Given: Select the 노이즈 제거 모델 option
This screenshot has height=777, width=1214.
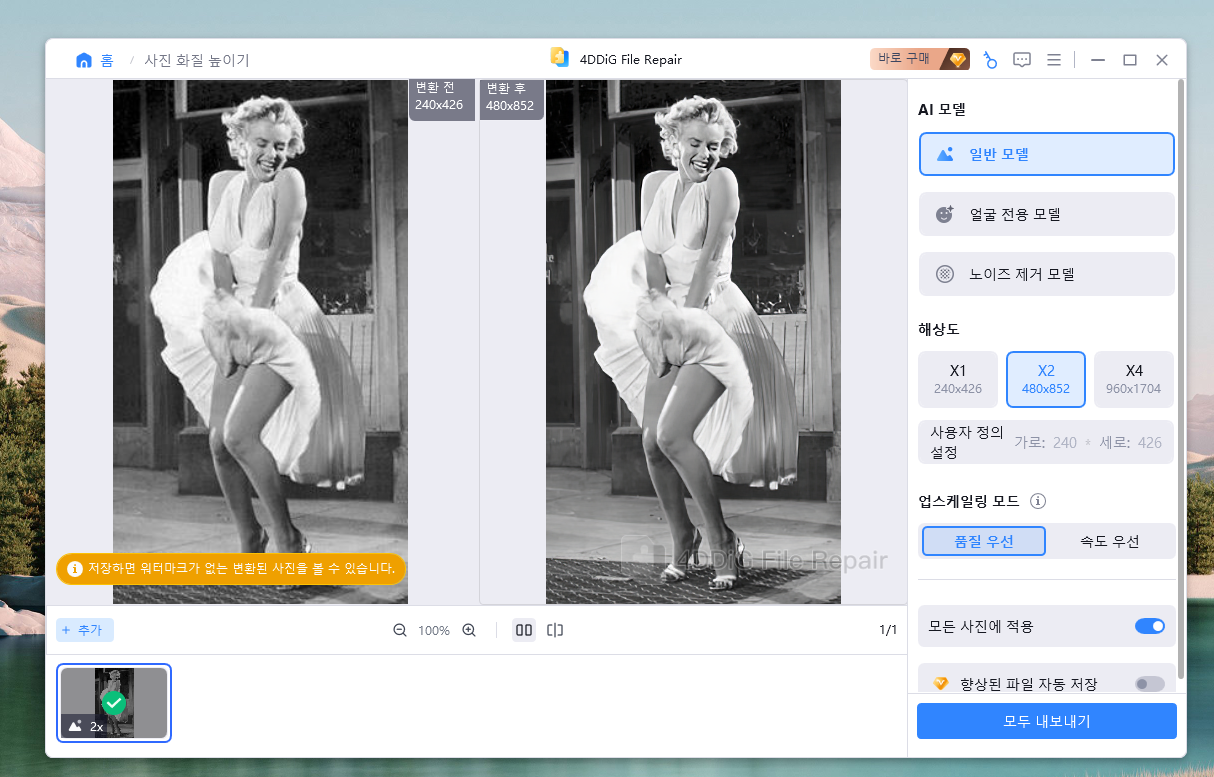Looking at the screenshot, I should [x=1046, y=274].
